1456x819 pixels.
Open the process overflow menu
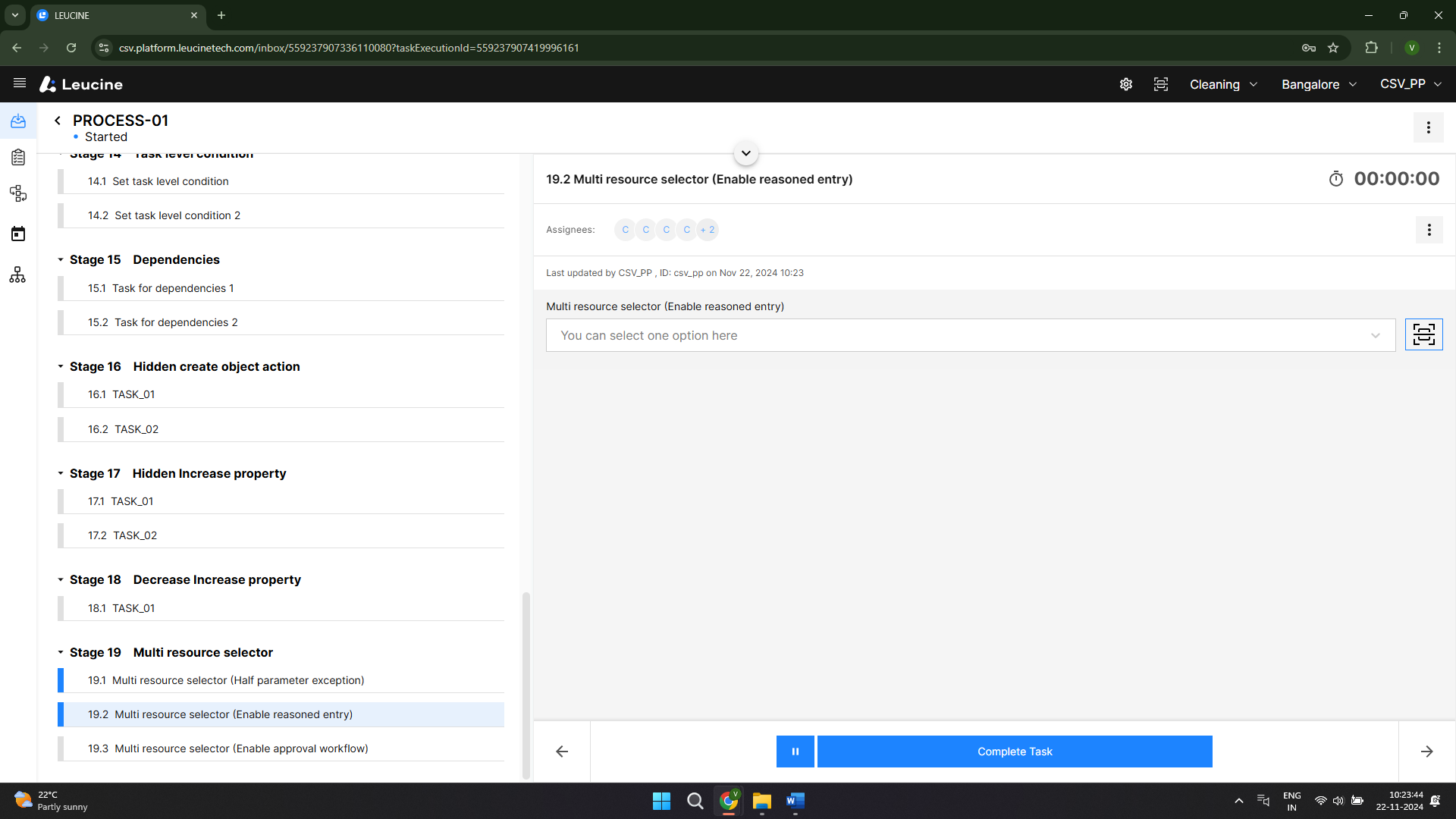tap(1429, 127)
